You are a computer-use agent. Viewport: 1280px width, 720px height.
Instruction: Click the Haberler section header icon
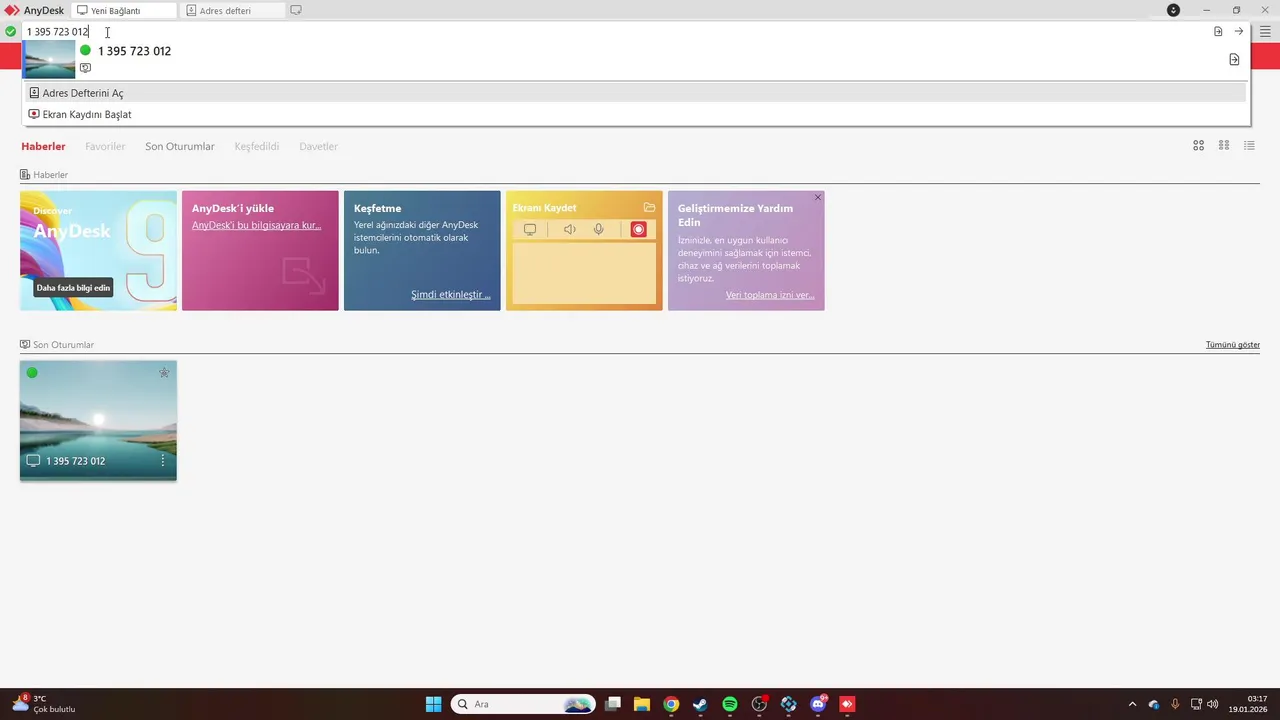click(25, 175)
